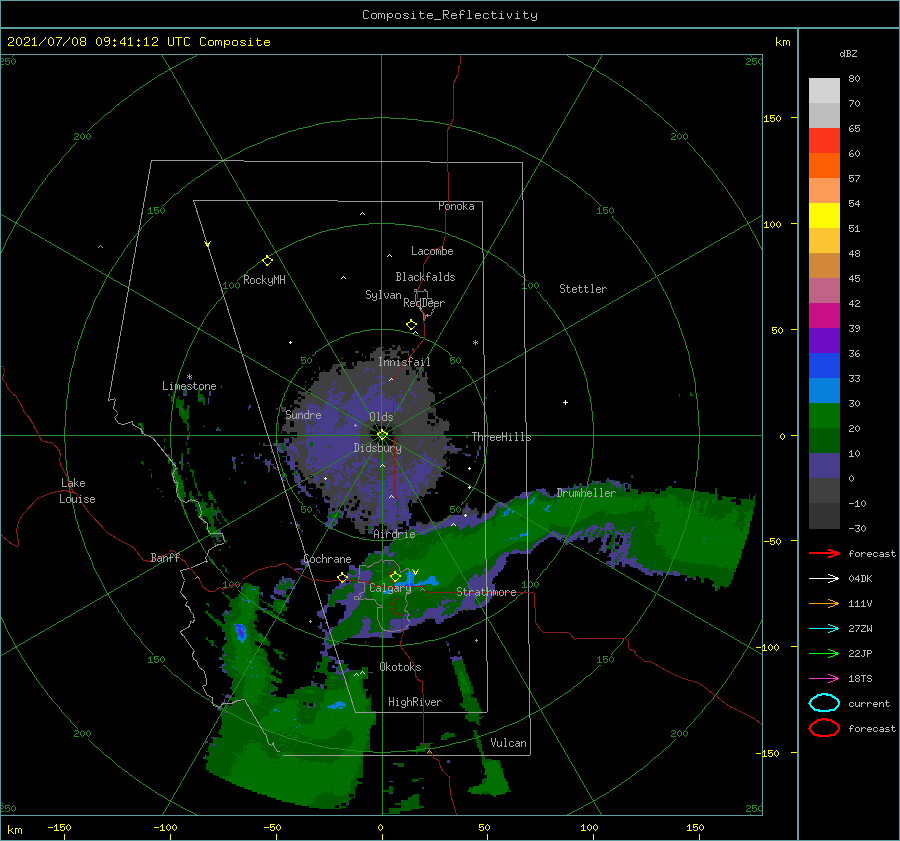Image resolution: width=900 pixels, height=841 pixels.
Task: Click the Innisfail label
Action: pos(404,362)
